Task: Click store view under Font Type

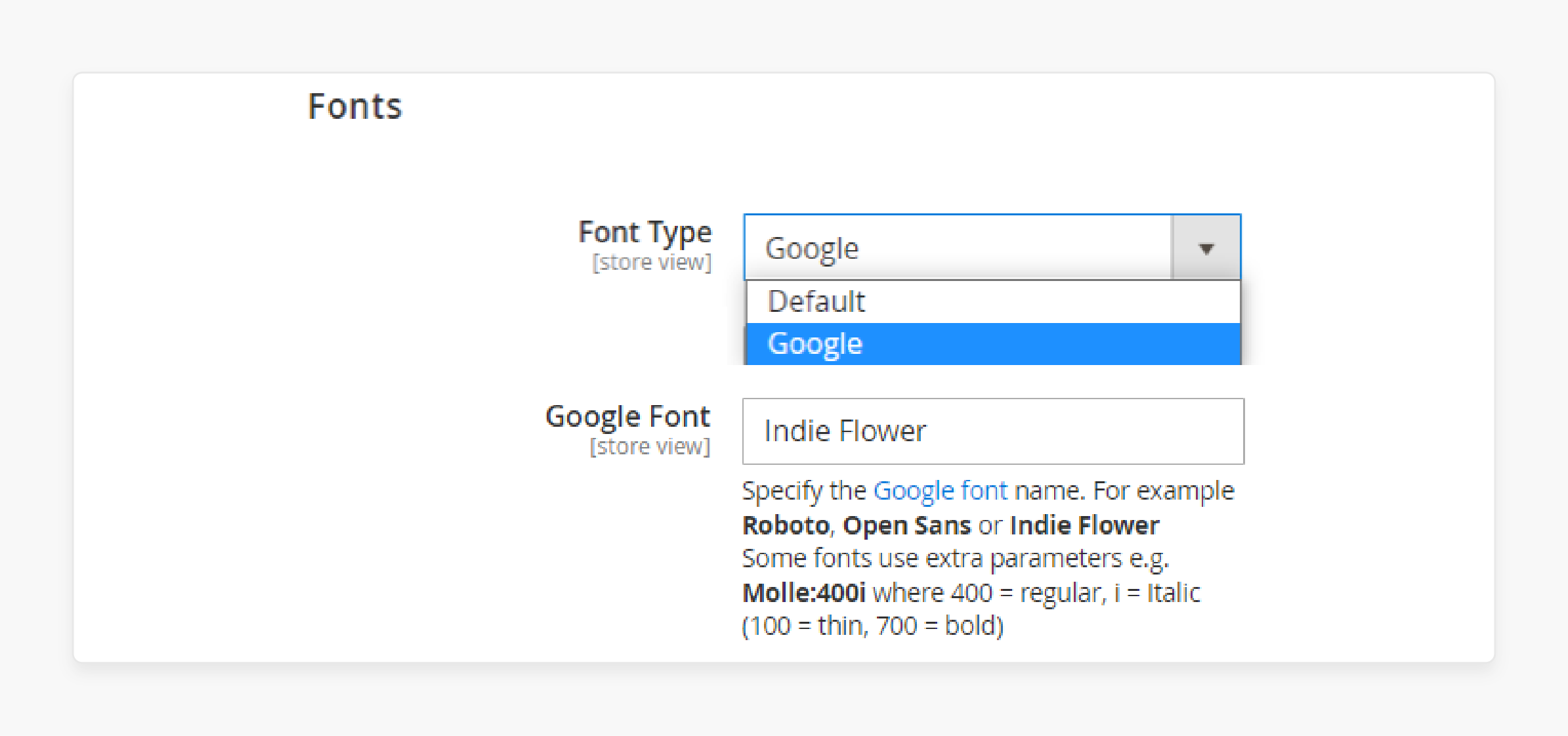Action: (x=652, y=263)
